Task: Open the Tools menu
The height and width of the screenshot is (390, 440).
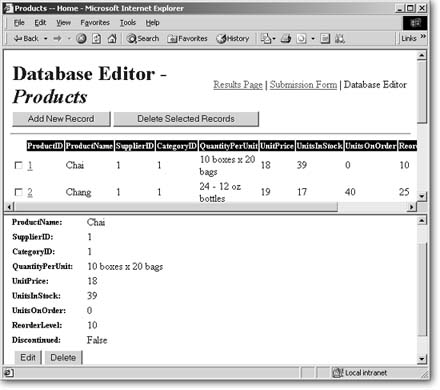Action: click(128, 23)
